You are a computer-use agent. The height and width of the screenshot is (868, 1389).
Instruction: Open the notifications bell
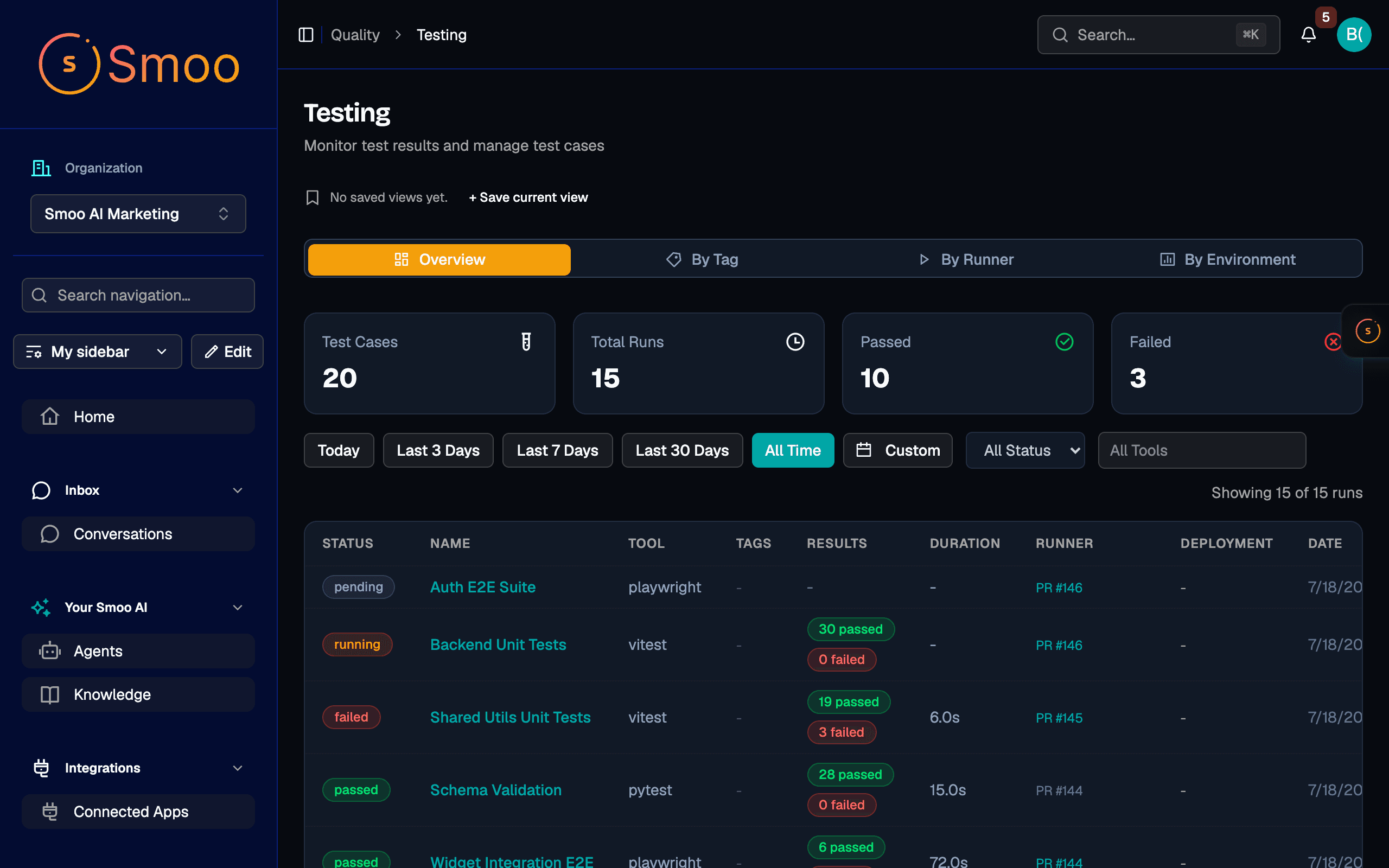(1308, 35)
